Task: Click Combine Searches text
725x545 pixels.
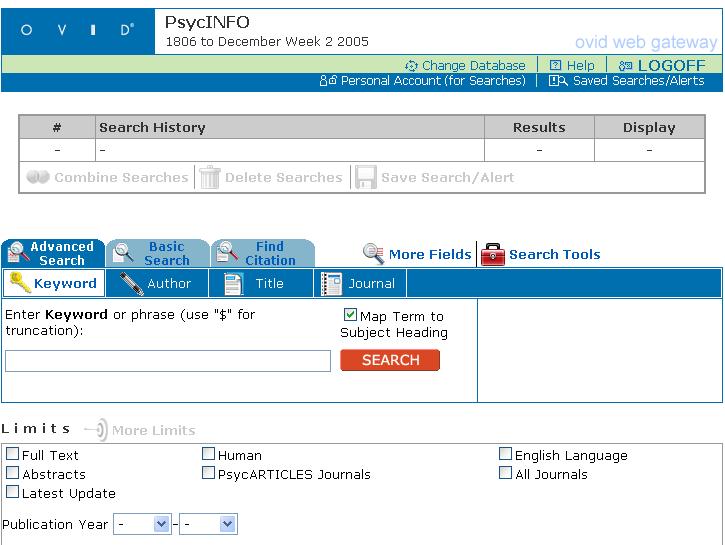Action: [121, 177]
